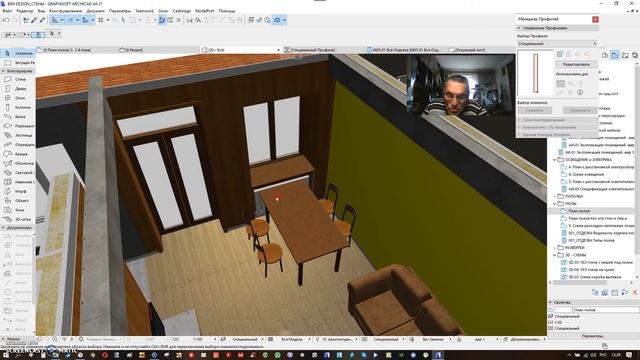Screen dimensions: 640x360
Task: Open the Windows taskbar search icon
Action: pyautogui.click(x=18, y=356)
